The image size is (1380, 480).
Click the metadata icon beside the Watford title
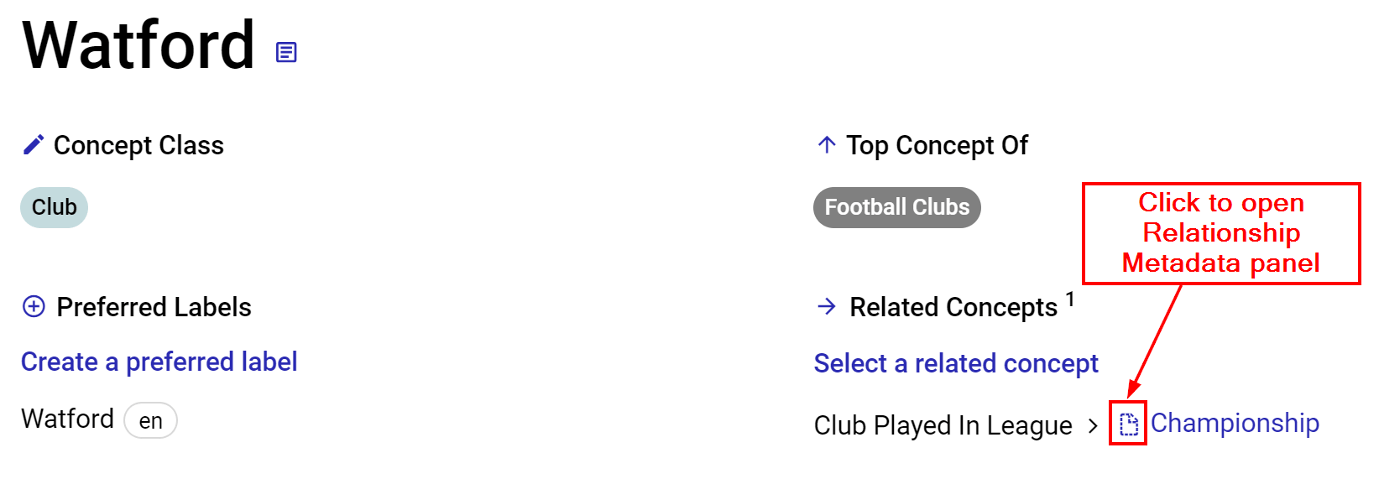tap(286, 52)
